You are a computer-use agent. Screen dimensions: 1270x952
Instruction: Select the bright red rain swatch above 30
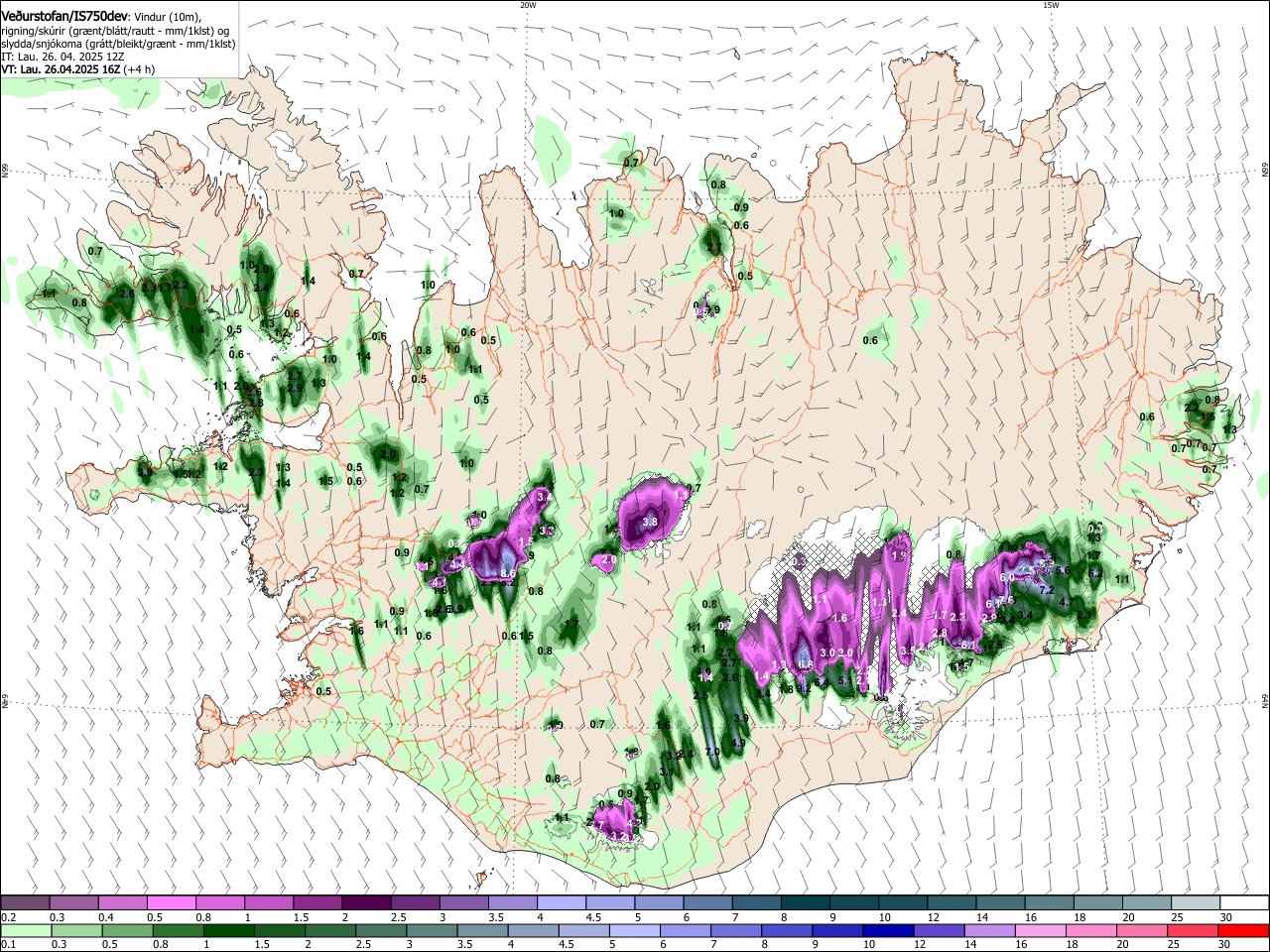[1243, 930]
